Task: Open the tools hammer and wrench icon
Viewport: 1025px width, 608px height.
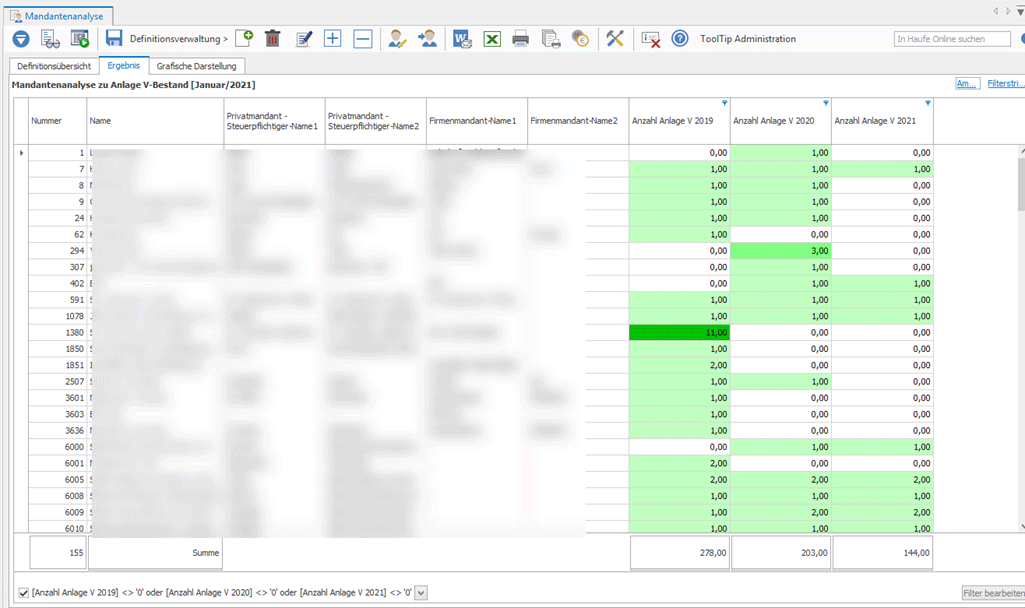Action: (x=615, y=39)
